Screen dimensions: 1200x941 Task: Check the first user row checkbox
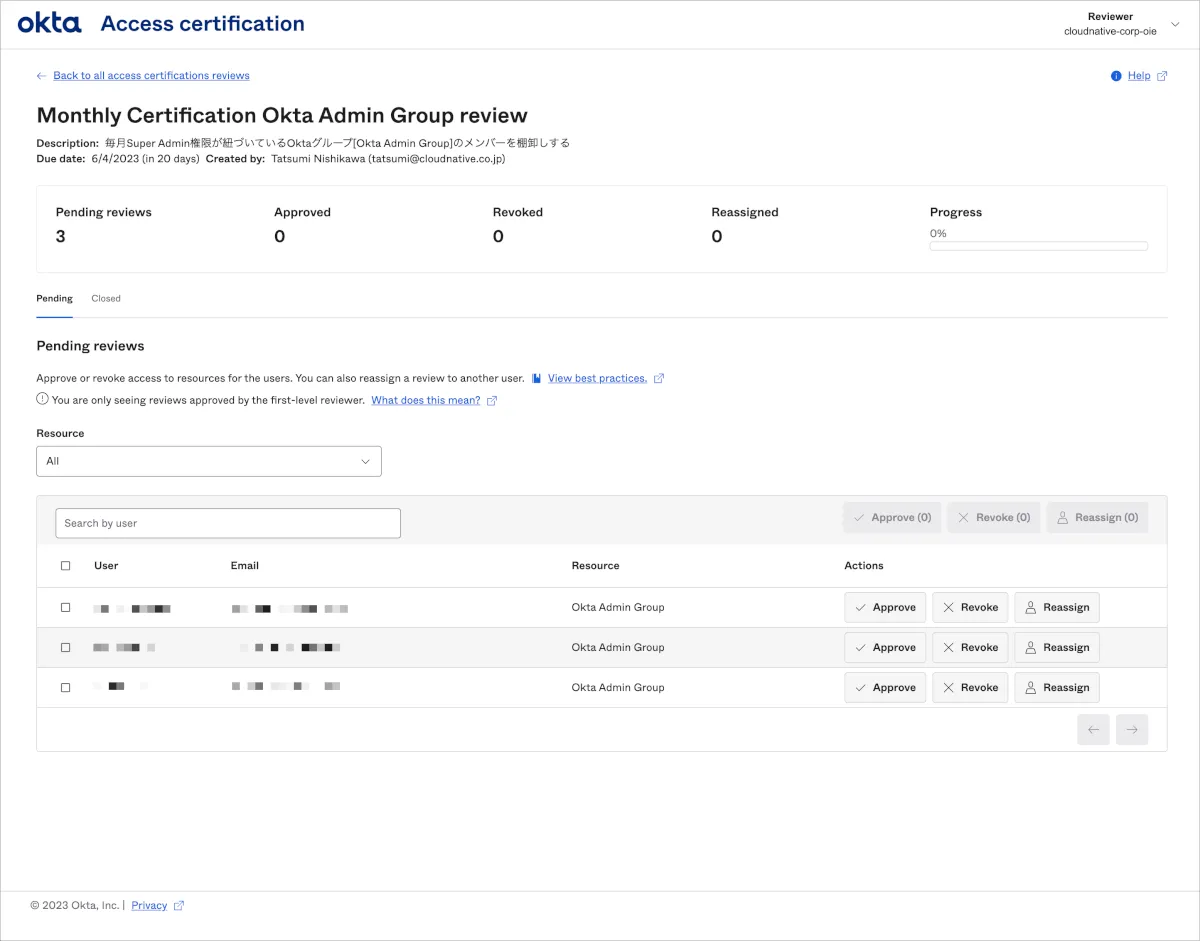[x=66, y=607]
